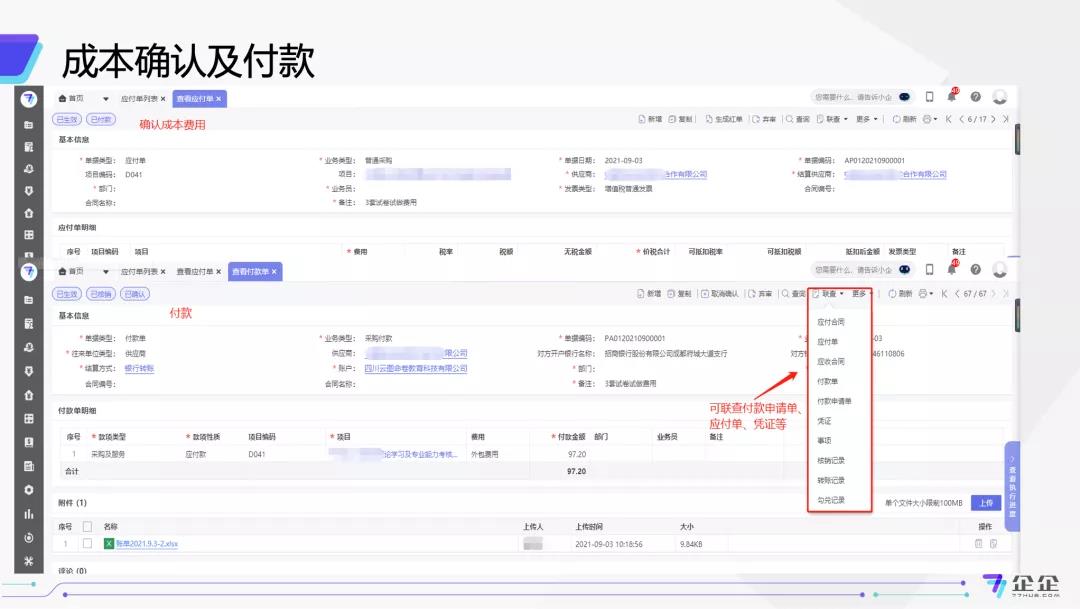Image resolution: width=1080 pixels, height=609 pixels.
Task: Click the copy icon beside the attachment's trash icon
Action: 993,544
